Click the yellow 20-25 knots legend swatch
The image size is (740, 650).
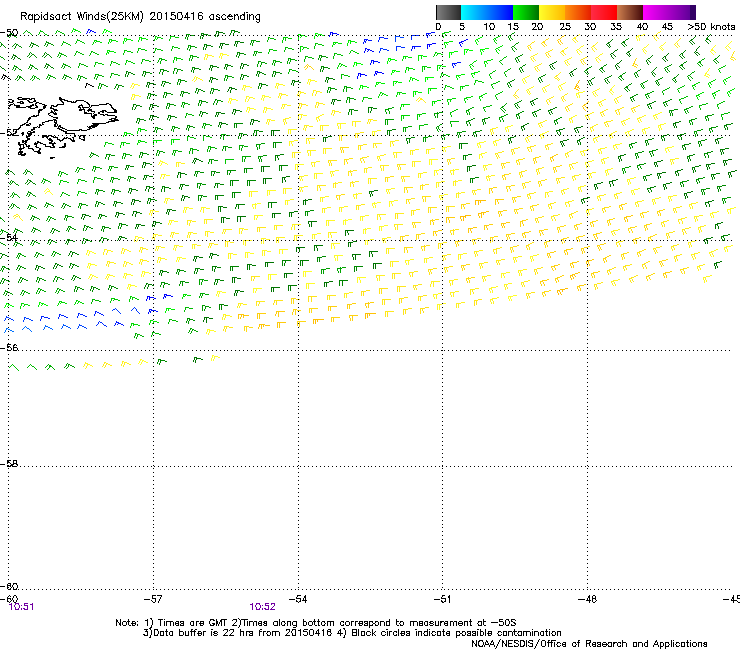click(552, 12)
